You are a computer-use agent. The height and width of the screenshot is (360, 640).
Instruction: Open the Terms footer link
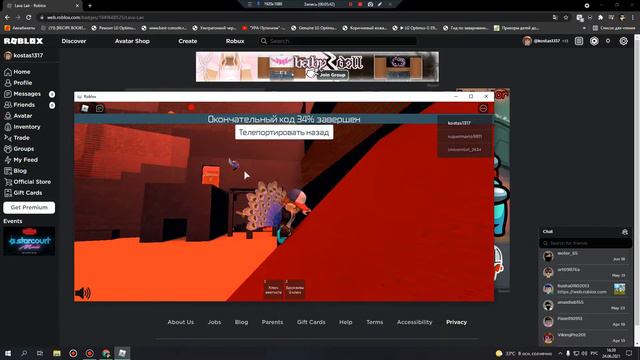click(x=375, y=322)
